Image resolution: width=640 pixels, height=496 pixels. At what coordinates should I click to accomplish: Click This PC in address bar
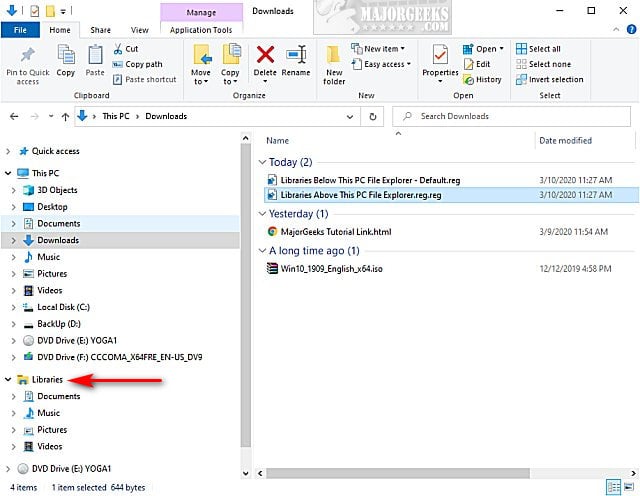[x=116, y=116]
